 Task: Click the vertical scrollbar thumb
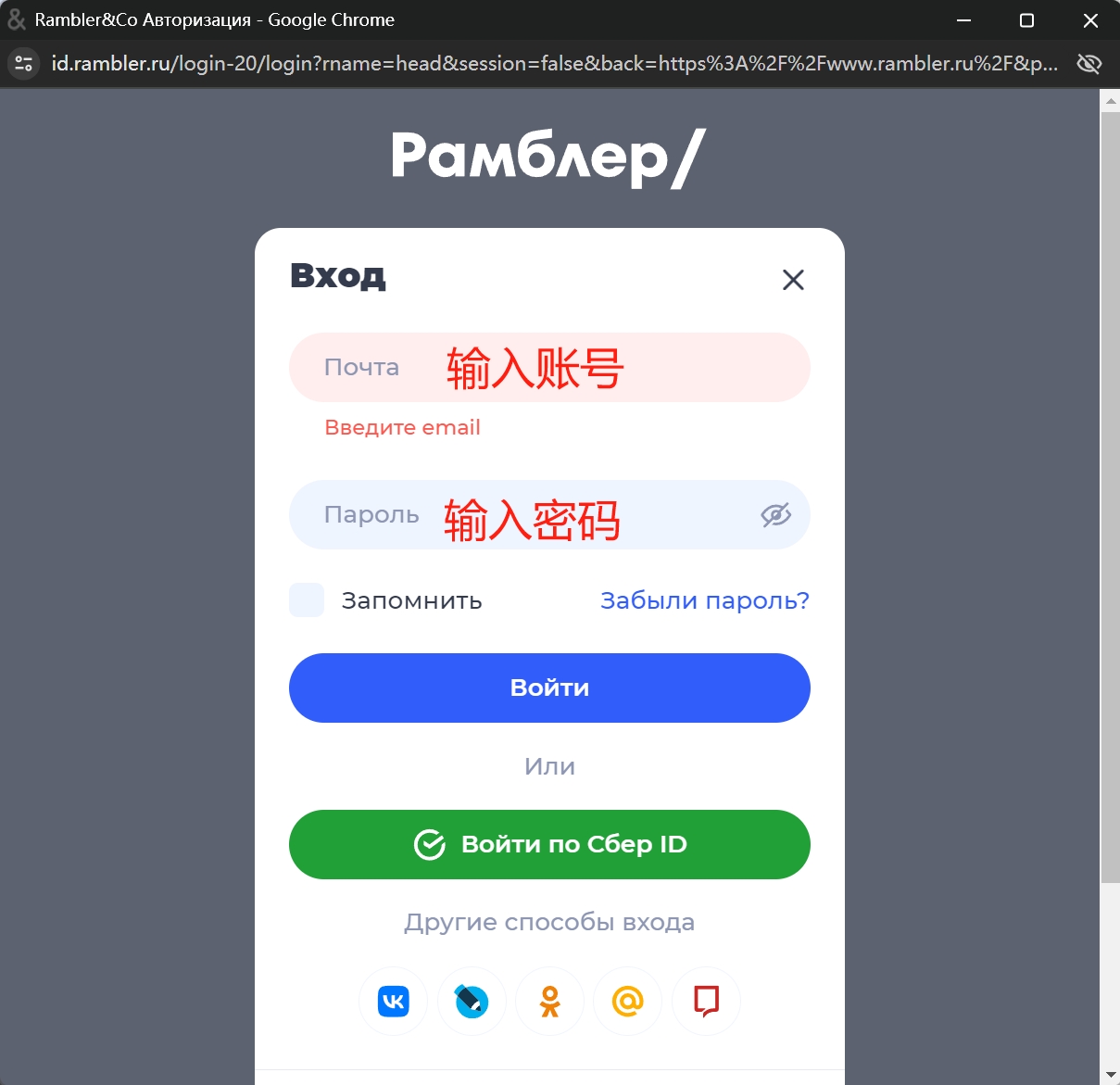pos(1110,498)
